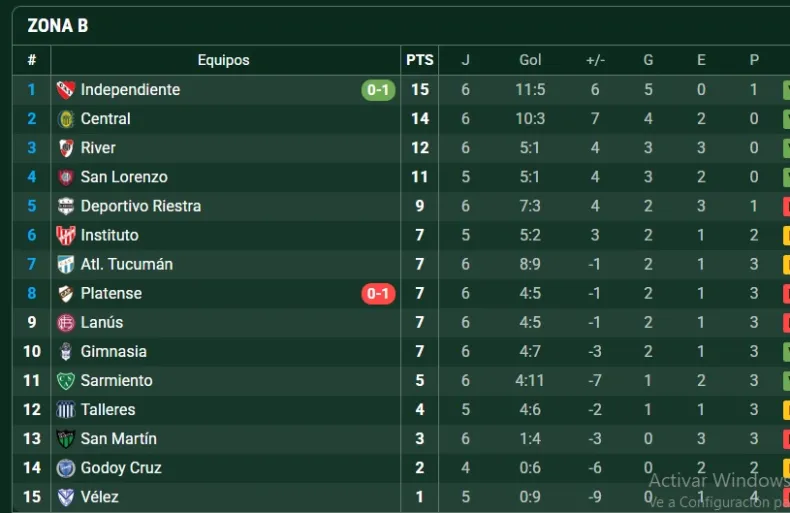Click the Equipos column header
Image resolution: width=790 pixels, height=513 pixels.
point(223,60)
